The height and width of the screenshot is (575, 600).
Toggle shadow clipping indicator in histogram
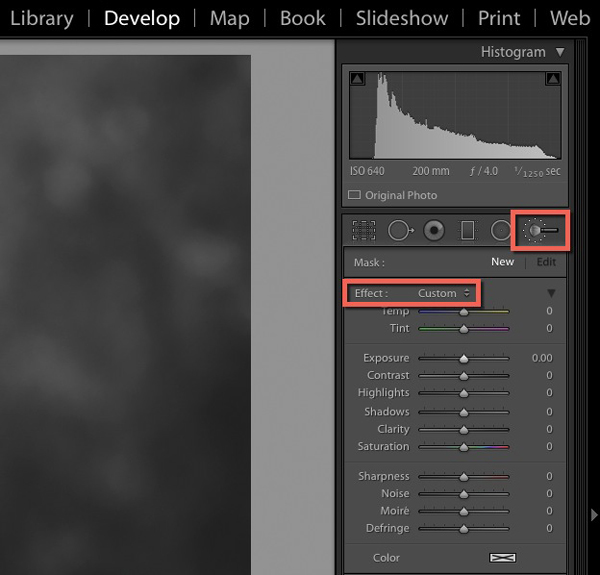[x=357, y=79]
